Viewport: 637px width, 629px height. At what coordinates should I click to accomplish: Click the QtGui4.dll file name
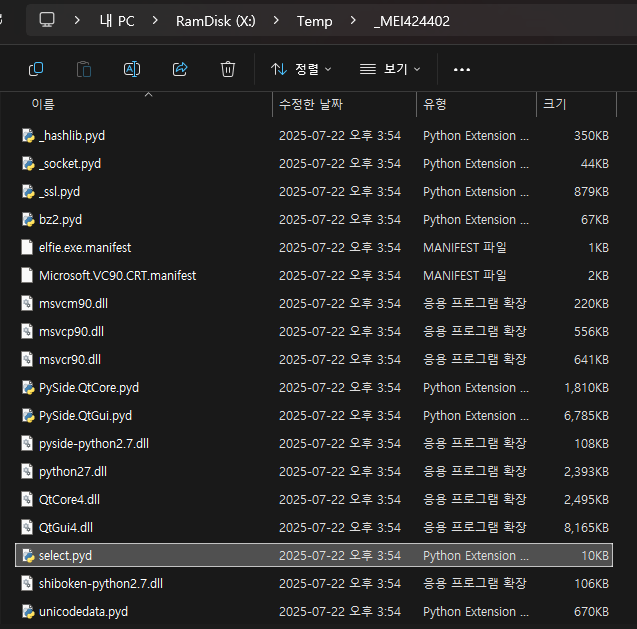[66, 527]
